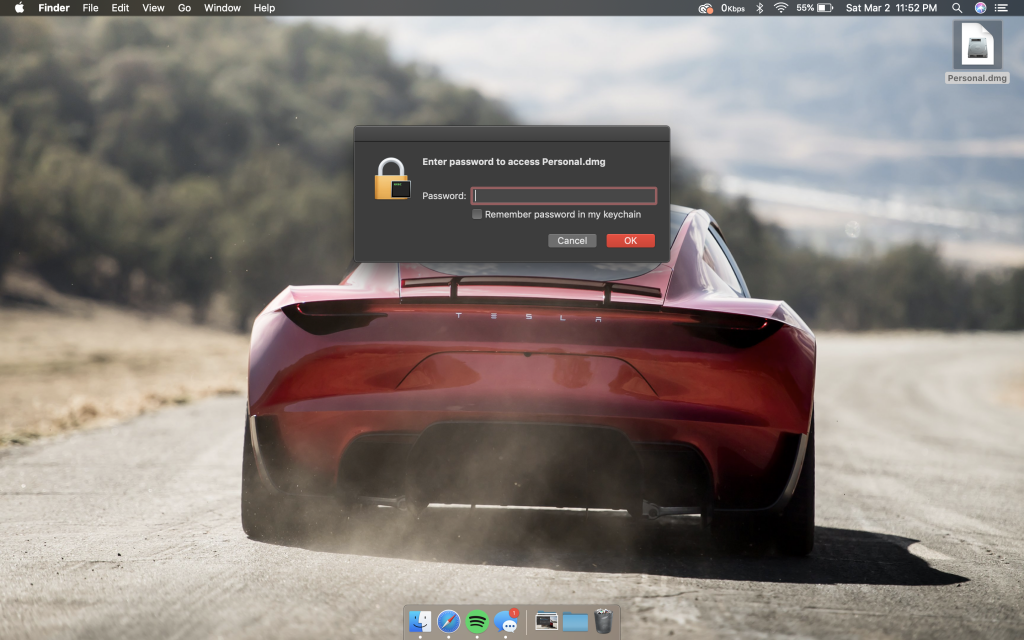This screenshot has height=640, width=1024.
Task: Open the Trash in Dock
Action: (603, 621)
